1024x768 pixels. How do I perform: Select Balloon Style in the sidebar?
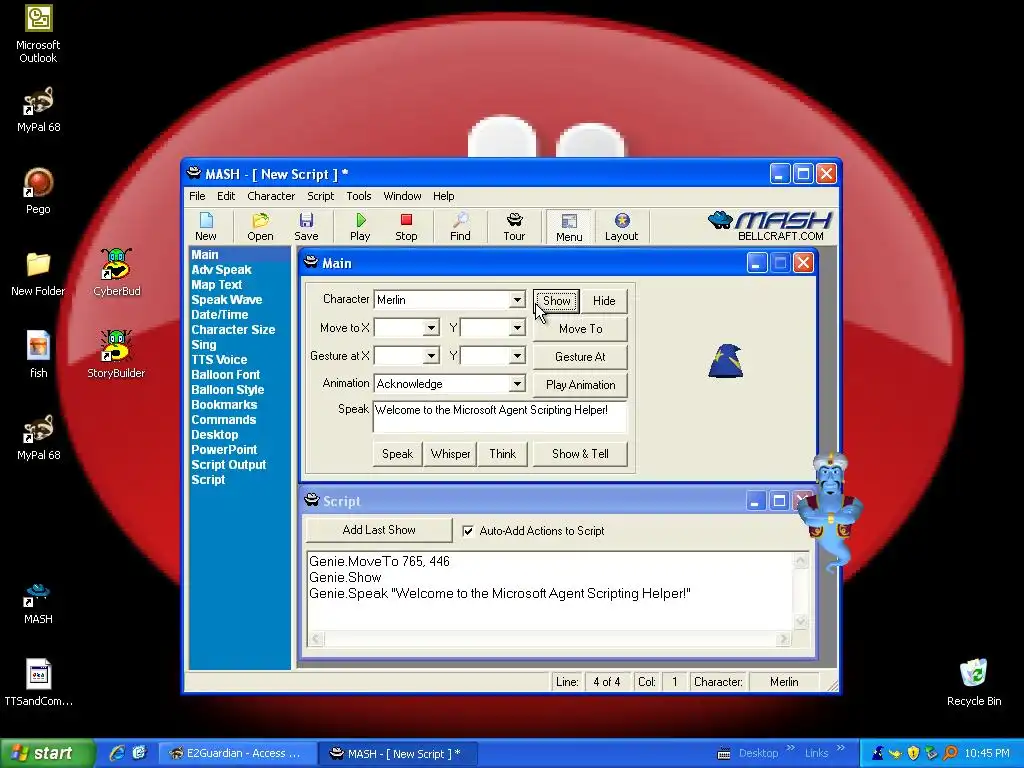point(228,390)
